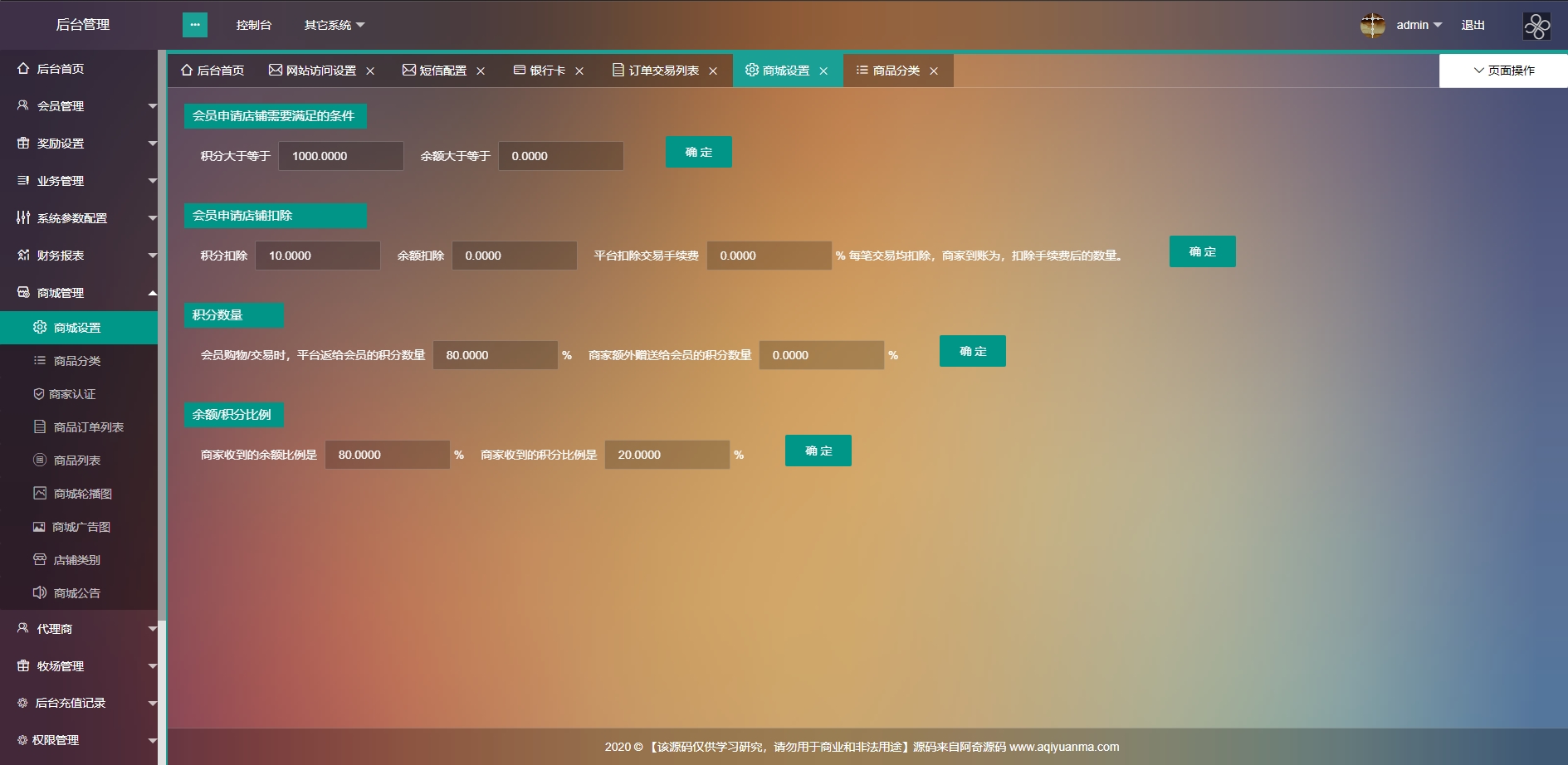The image size is (1568, 765).
Task: Close the 商城设置 tab
Action: (x=823, y=71)
